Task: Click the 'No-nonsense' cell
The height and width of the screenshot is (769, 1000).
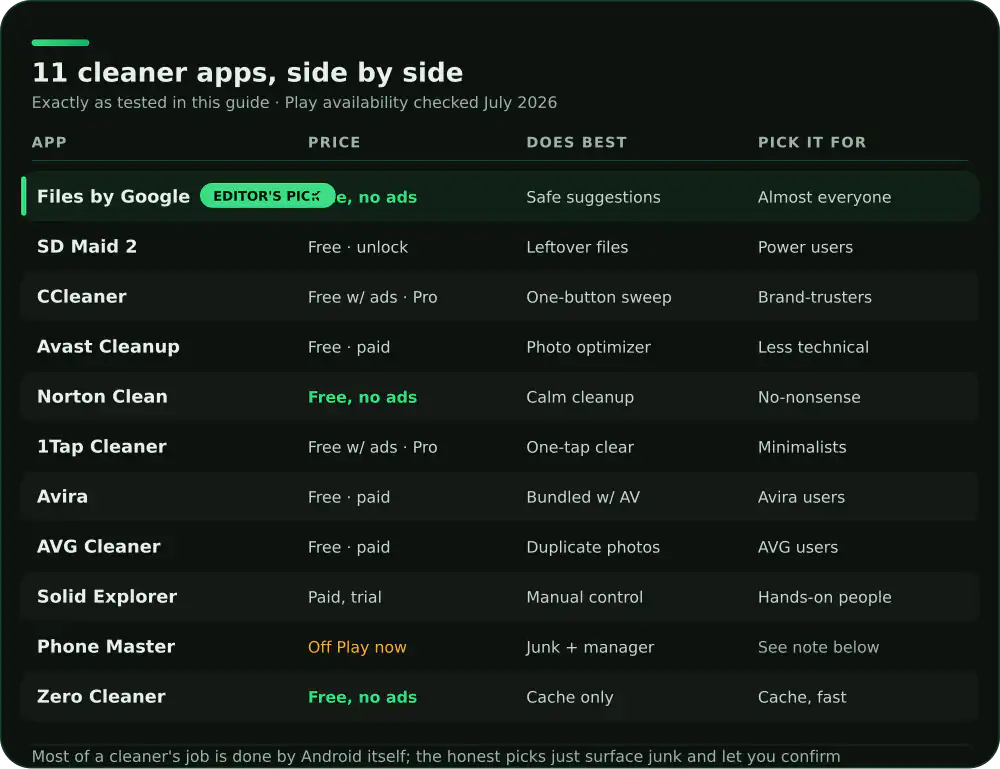Action: coord(809,397)
